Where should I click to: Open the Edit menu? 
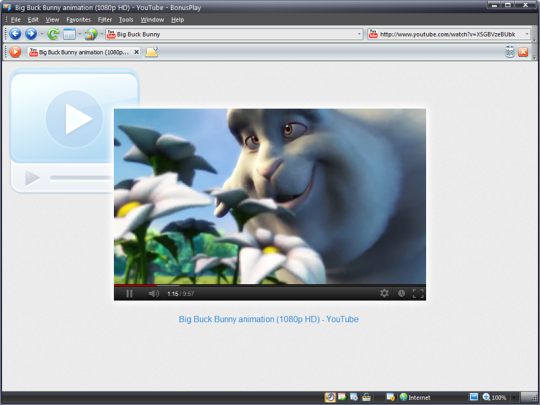pos(33,20)
